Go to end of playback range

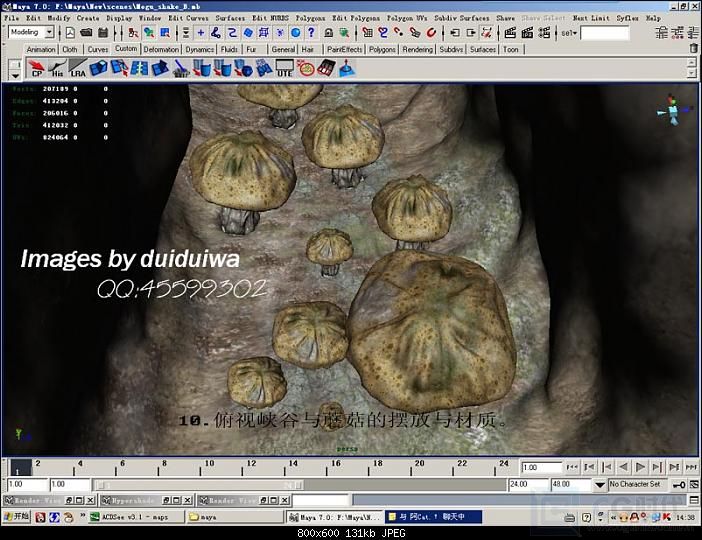(691, 467)
